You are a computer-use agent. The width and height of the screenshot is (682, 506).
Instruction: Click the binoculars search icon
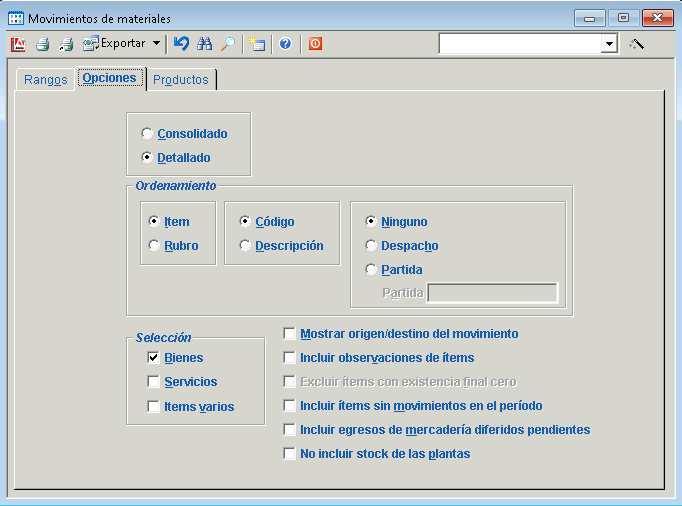(205, 44)
